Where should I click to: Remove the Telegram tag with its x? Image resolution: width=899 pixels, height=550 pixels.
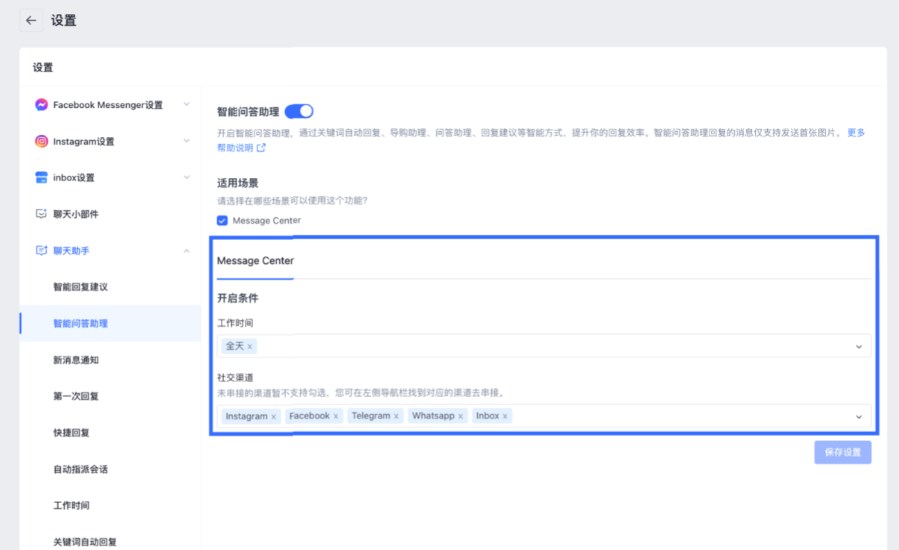(x=396, y=416)
